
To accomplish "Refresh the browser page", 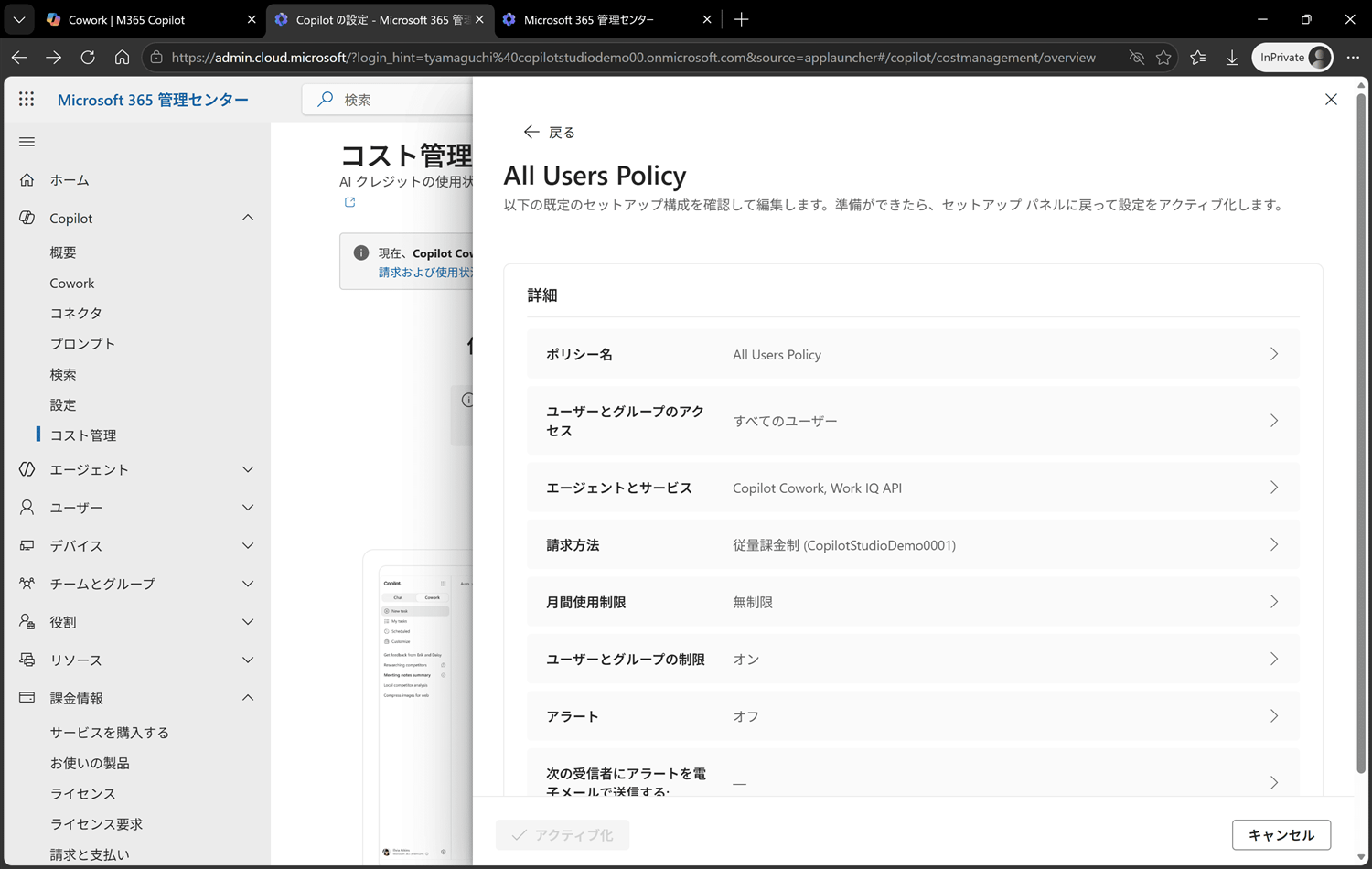I will point(88,58).
